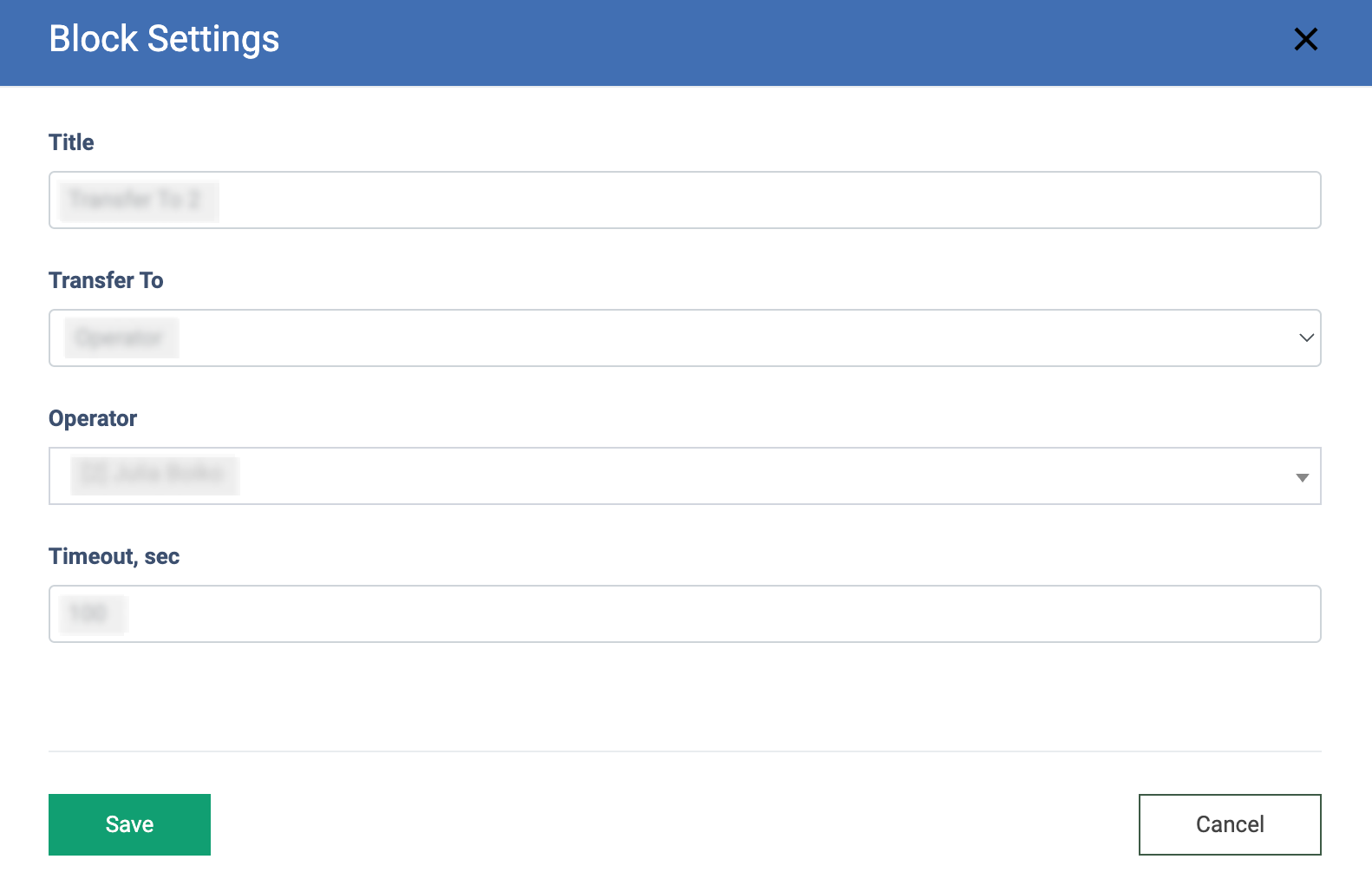1372x892 pixels.
Task: Click the blurred Transfer To selected value
Action: coord(121,338)
